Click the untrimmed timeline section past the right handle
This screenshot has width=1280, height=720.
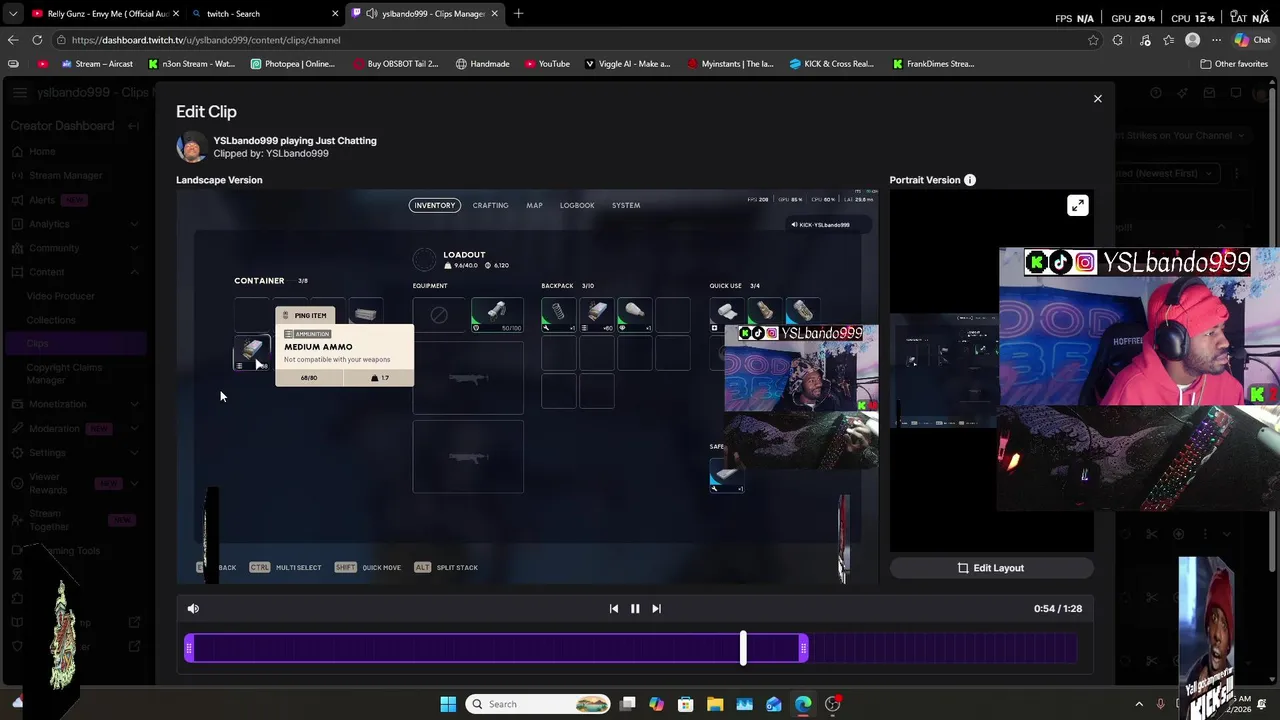coord(942,649)
